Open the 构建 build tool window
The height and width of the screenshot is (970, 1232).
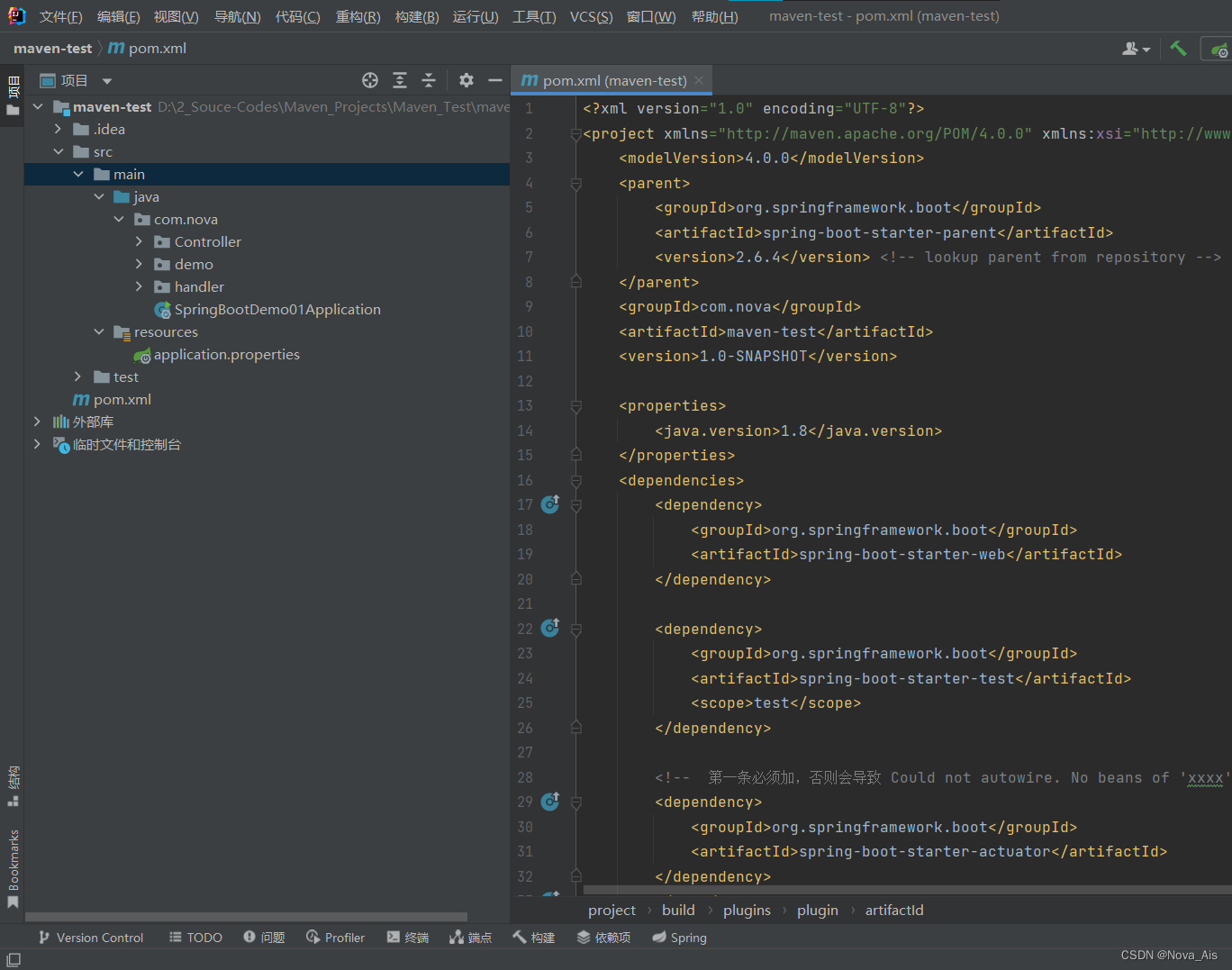tap(533, 938)
